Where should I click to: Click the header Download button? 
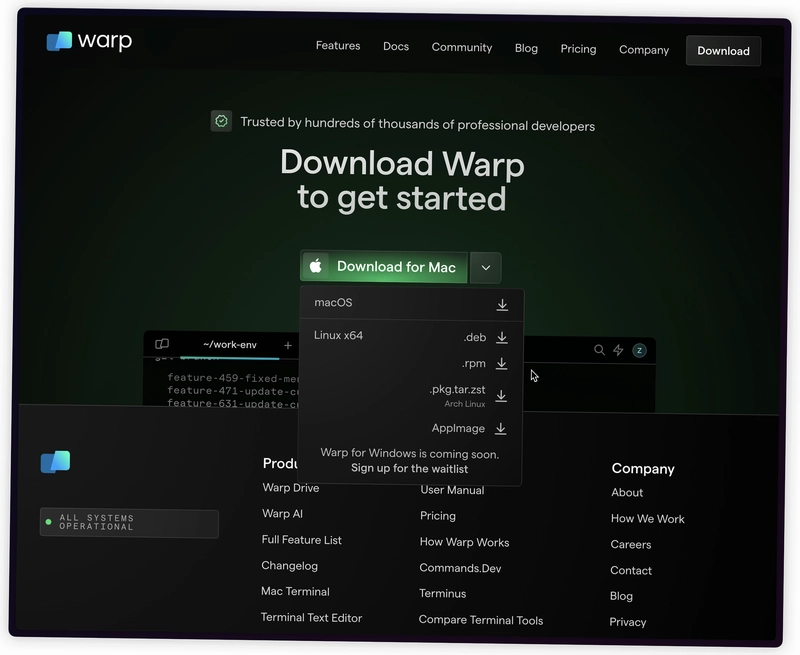pyautogui.click(x=723, y=51)
